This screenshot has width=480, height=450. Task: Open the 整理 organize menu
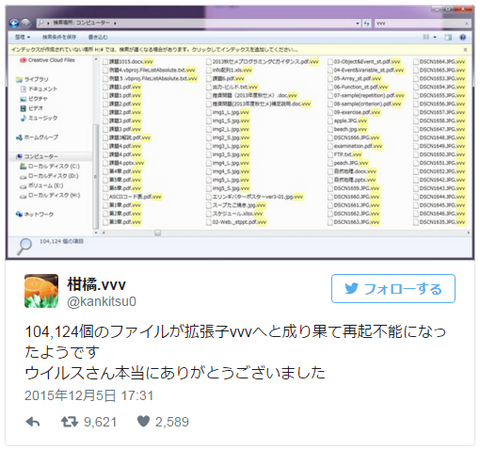point(23,37)
